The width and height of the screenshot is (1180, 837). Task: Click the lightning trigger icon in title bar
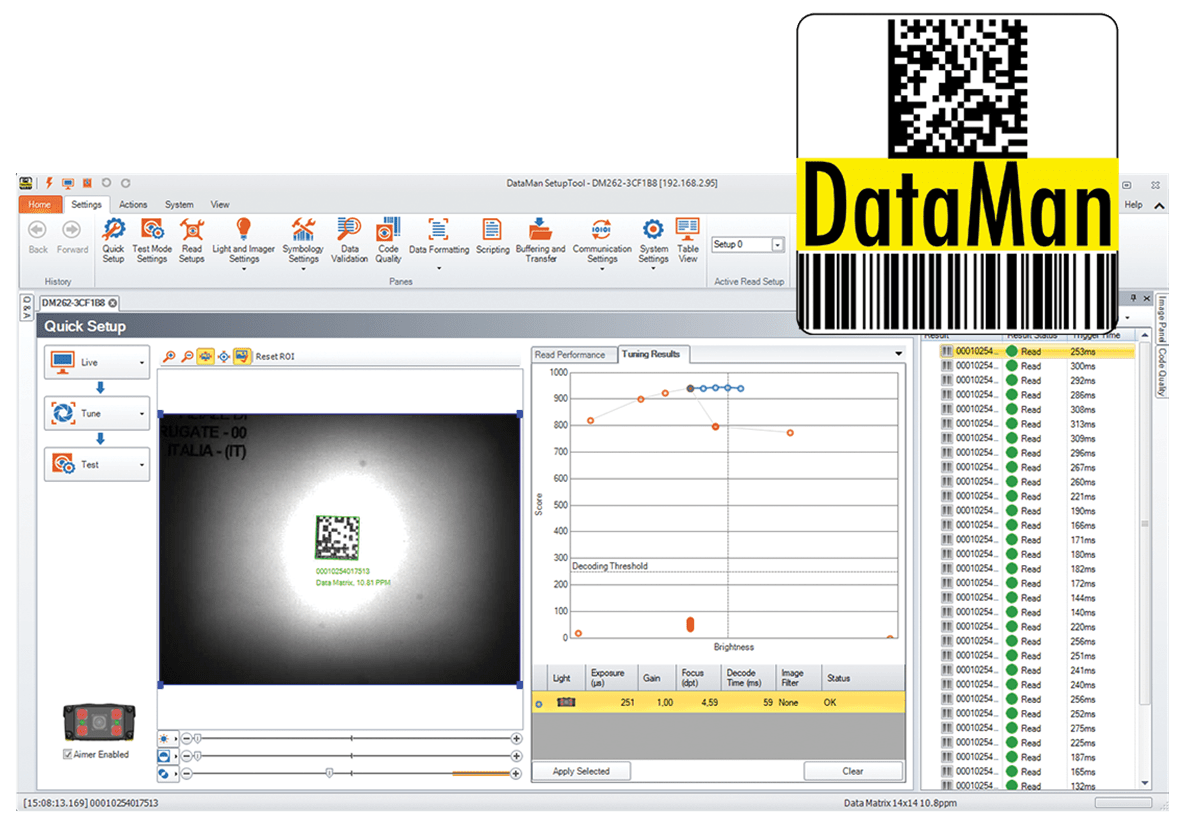(49, 183)
